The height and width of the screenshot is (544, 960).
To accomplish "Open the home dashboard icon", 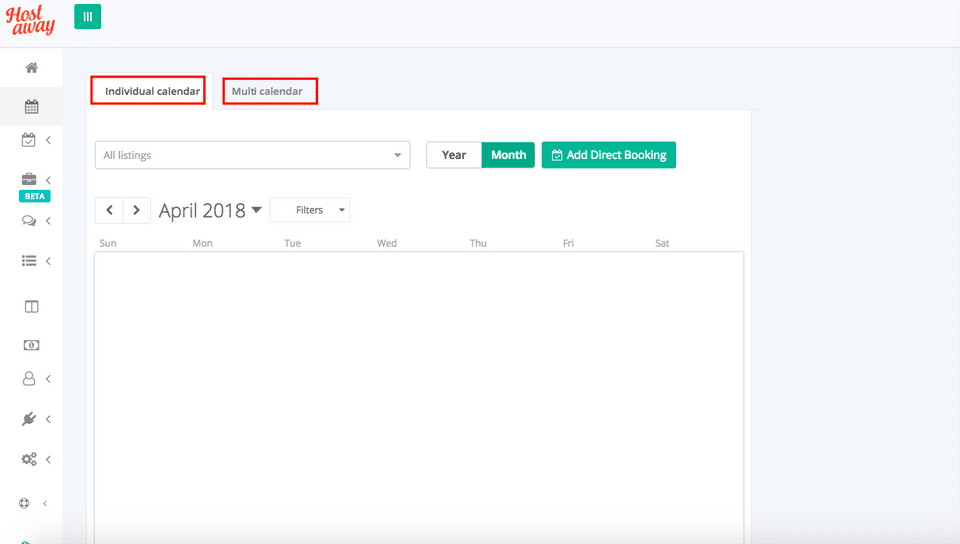I will pos(32,68).
